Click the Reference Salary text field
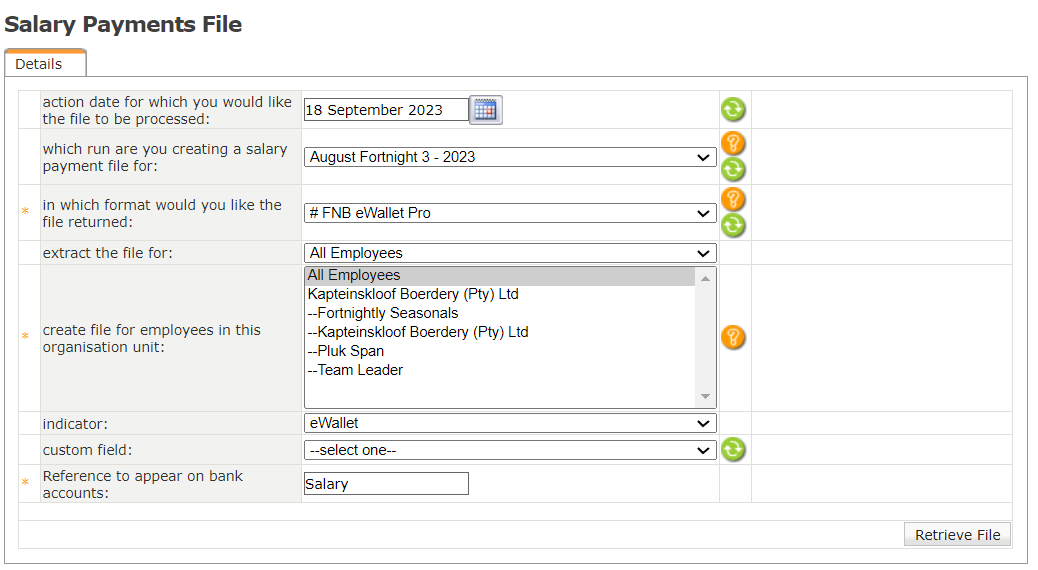 point(385,484)
